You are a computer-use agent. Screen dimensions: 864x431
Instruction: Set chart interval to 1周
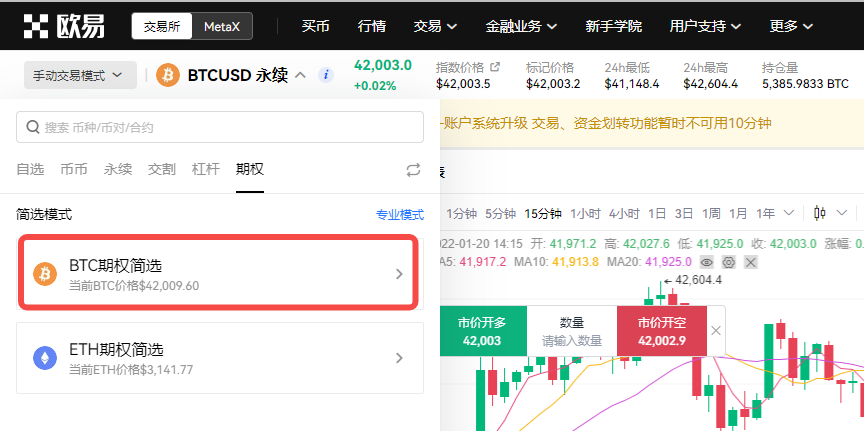711,213
